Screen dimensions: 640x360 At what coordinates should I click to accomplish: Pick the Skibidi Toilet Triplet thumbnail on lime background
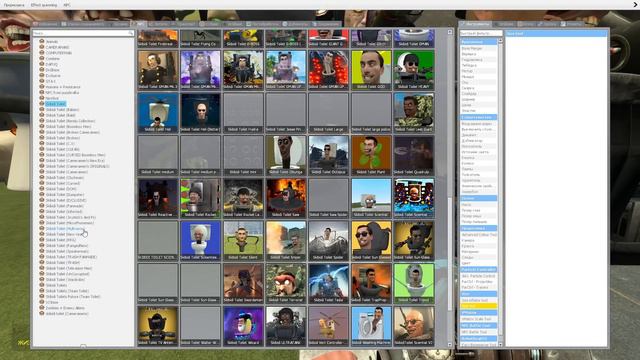click(413, 283)
